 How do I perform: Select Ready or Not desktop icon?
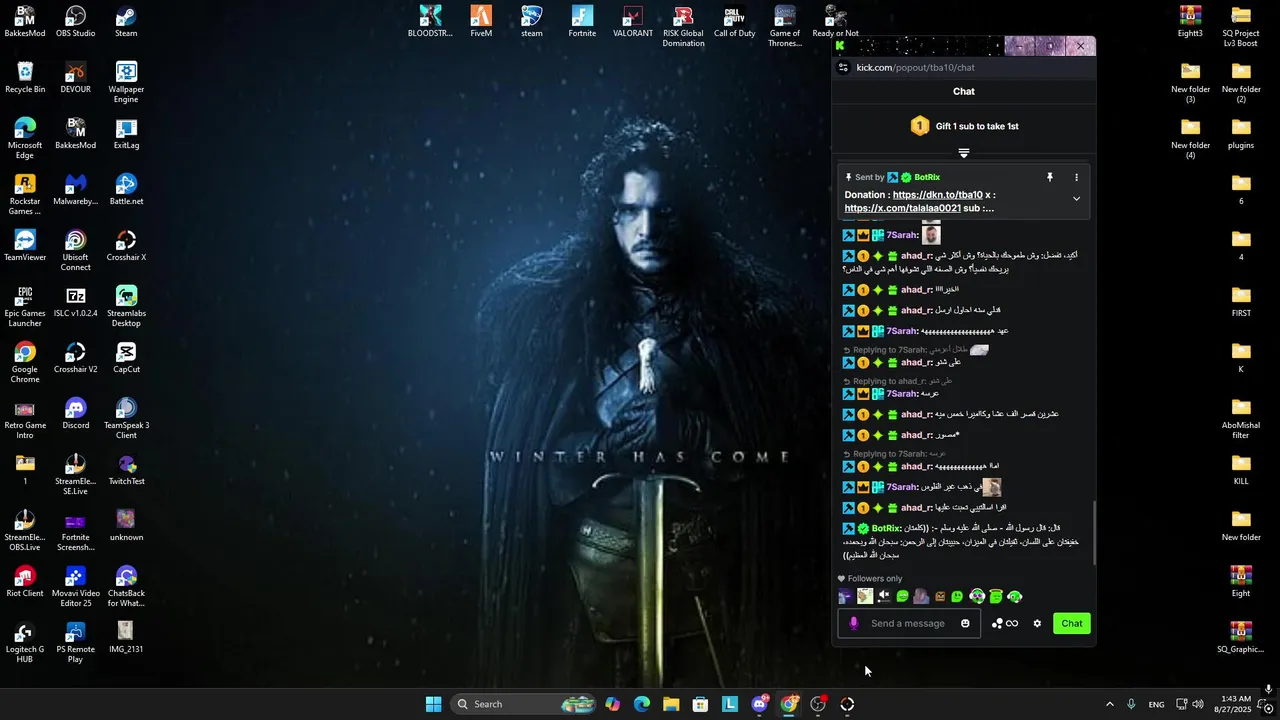[x=835, y=22]
